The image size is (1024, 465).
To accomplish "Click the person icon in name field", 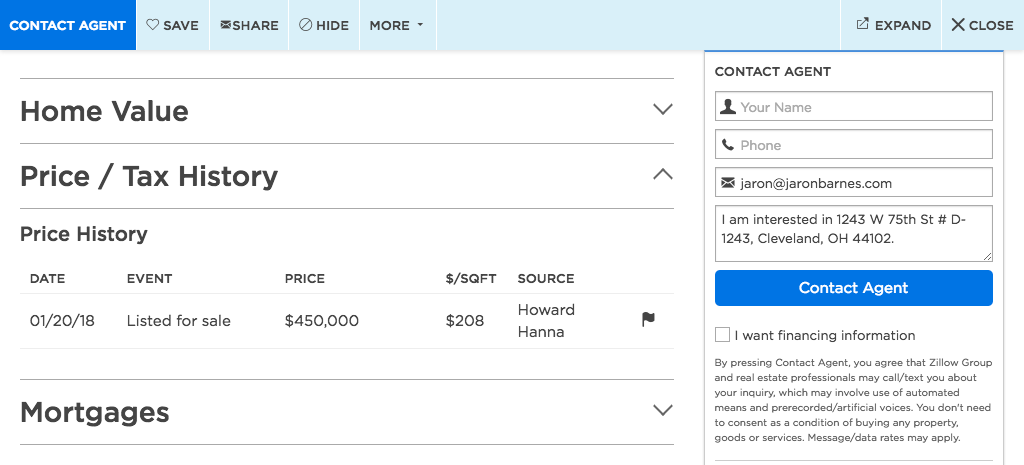I will pyautogui.click(x=728, y=107).
